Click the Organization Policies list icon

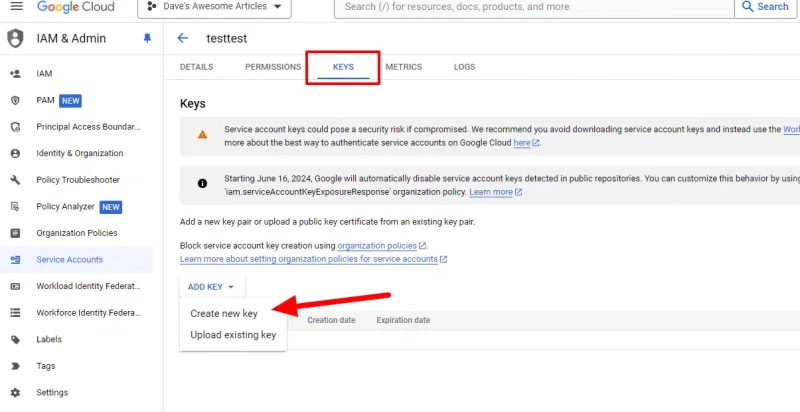(x=15, y=233)
